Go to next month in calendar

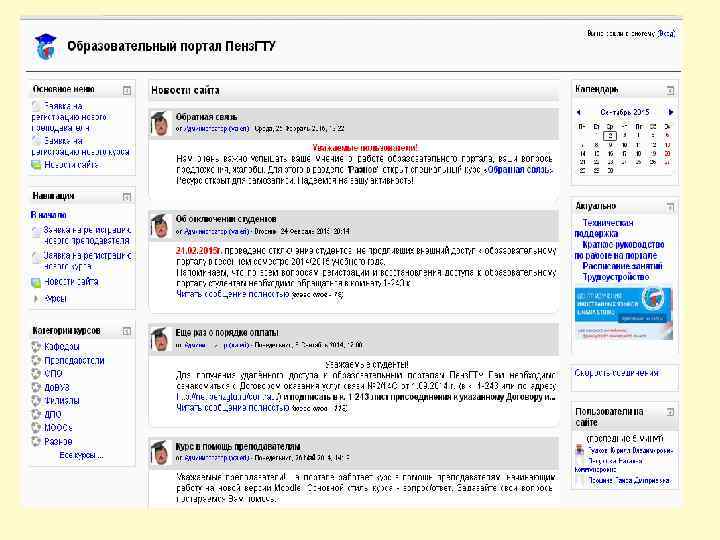(671, 112)
